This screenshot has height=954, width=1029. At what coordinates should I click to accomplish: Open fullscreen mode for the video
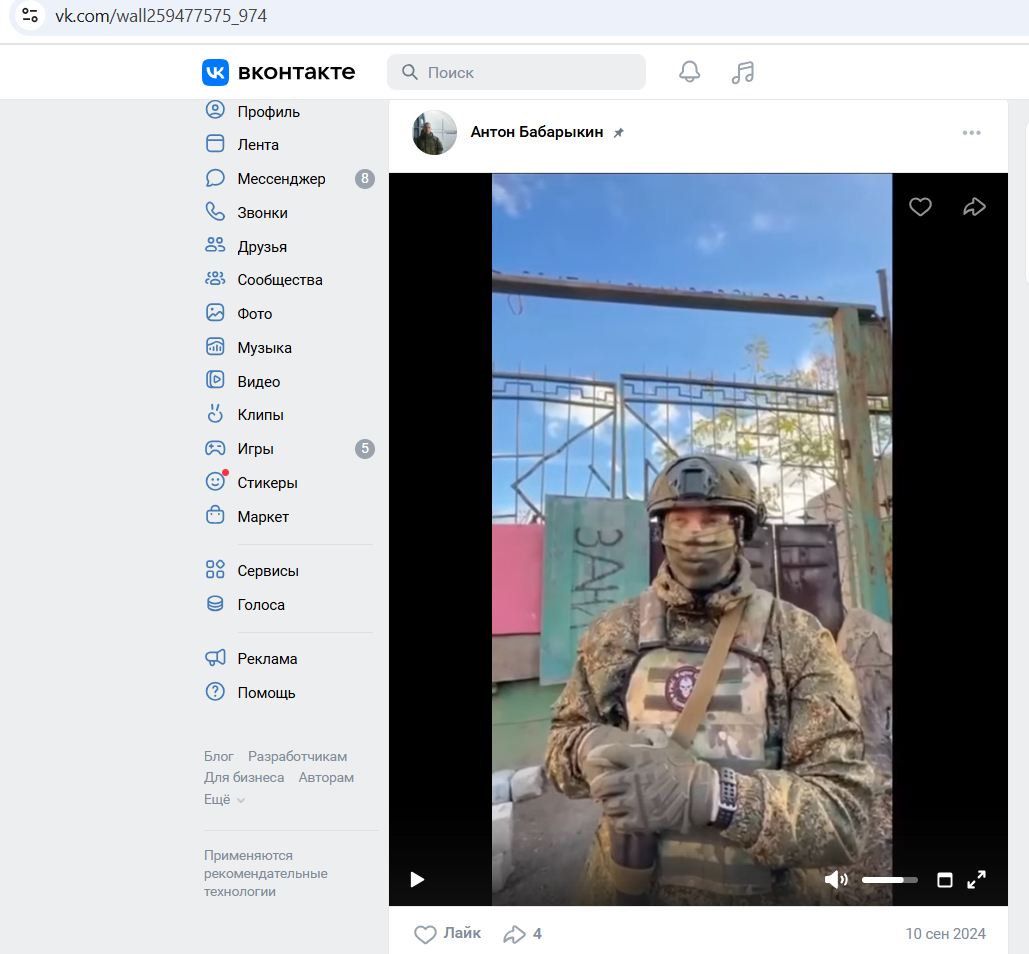[x=977, y=879]
